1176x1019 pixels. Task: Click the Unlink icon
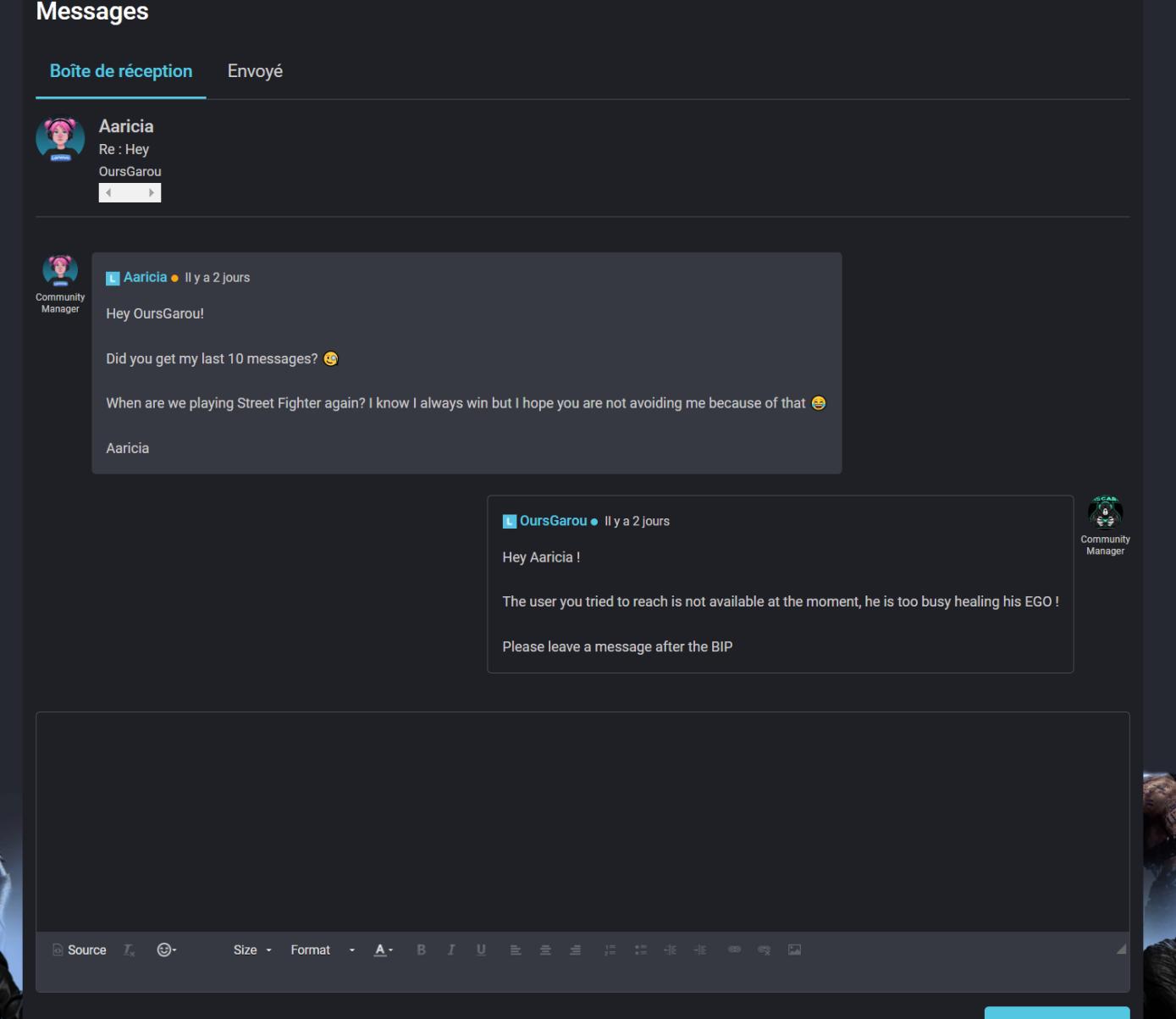pos(764,950)
